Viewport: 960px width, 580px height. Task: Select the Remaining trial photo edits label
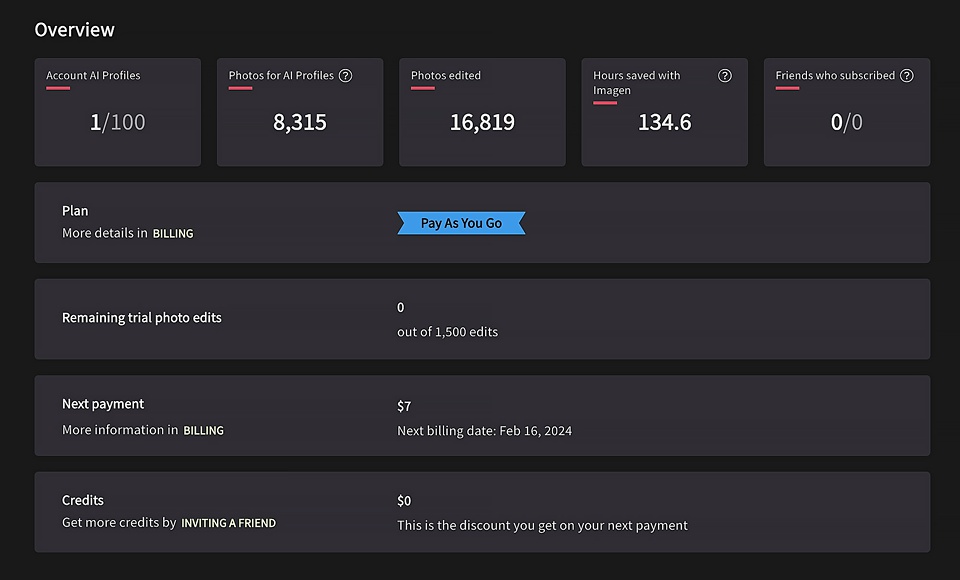pos(141,318)
